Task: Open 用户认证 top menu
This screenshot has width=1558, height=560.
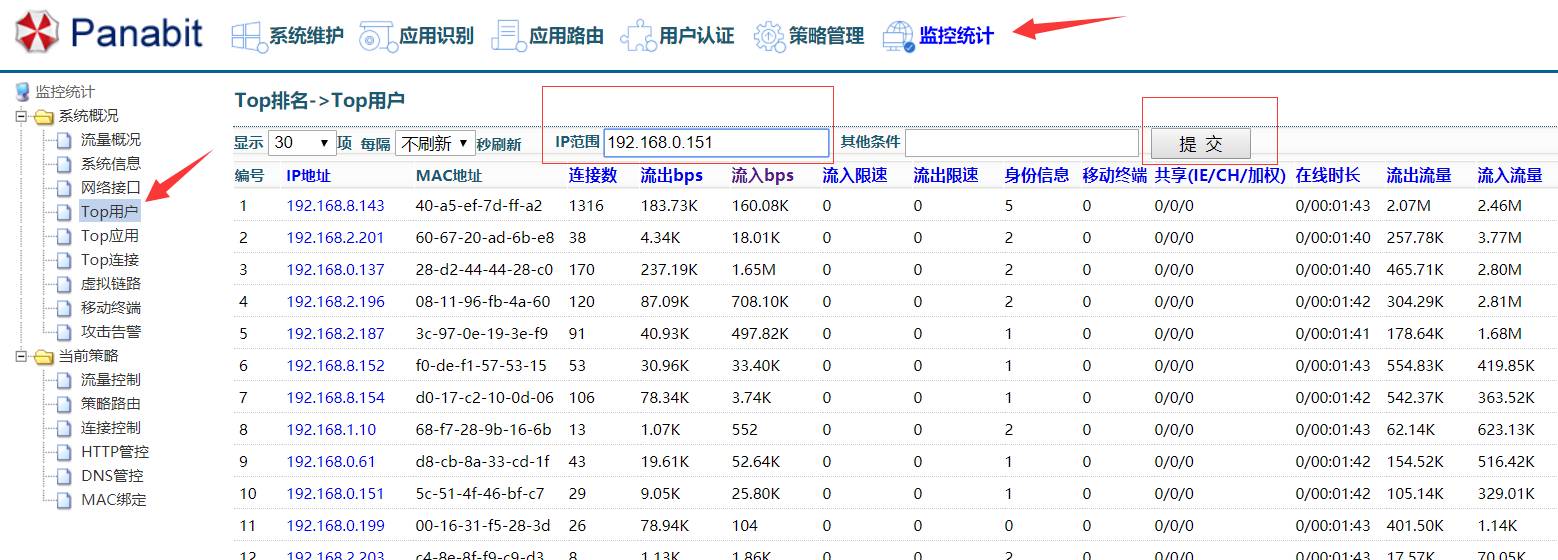Action: point(696,37)
